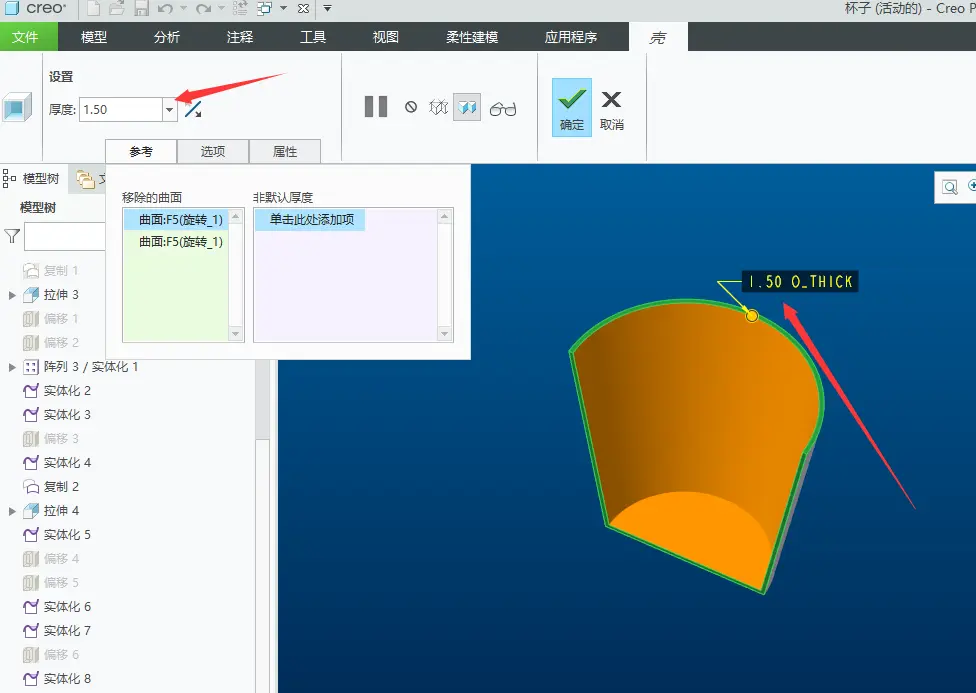
Task: Confirm shell with green check 确定
Action: (571, 107)
